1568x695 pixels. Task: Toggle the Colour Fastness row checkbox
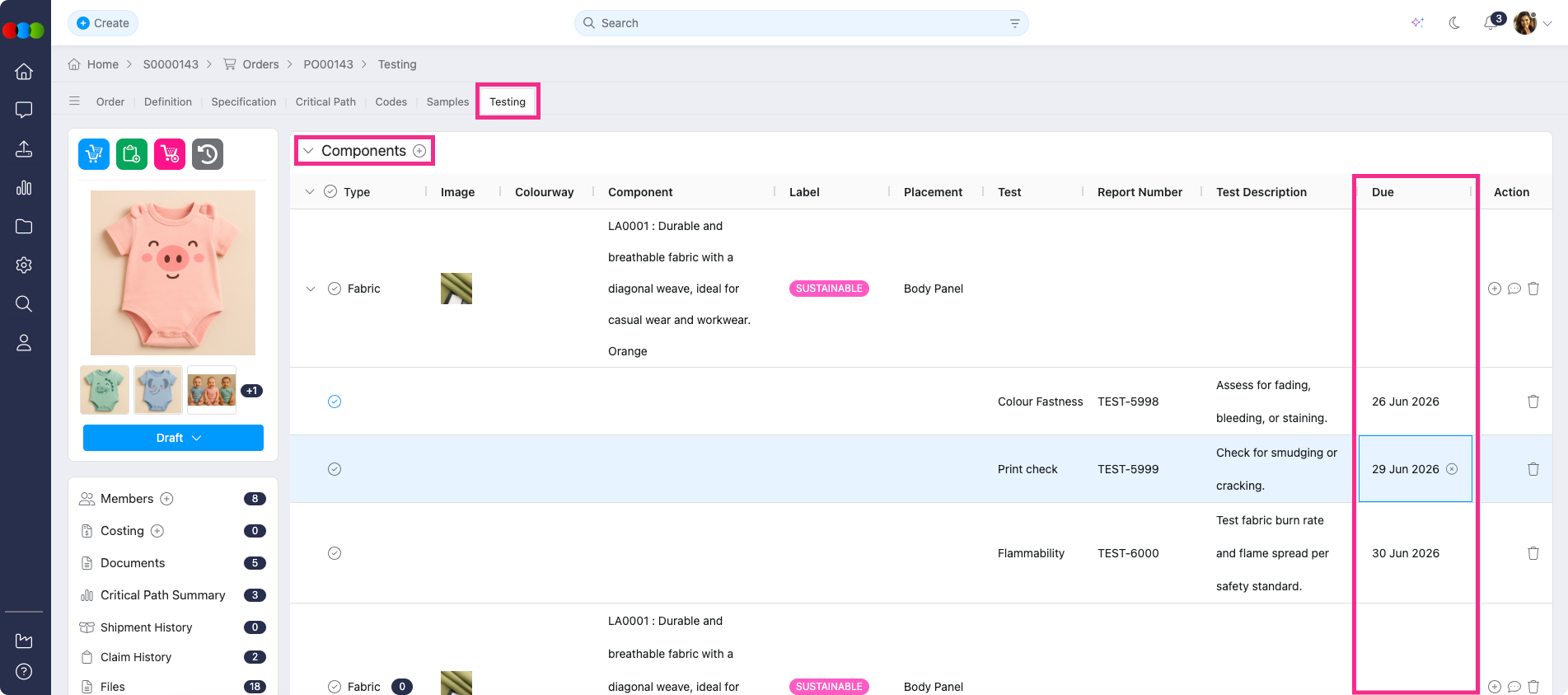tap(335, 402)
